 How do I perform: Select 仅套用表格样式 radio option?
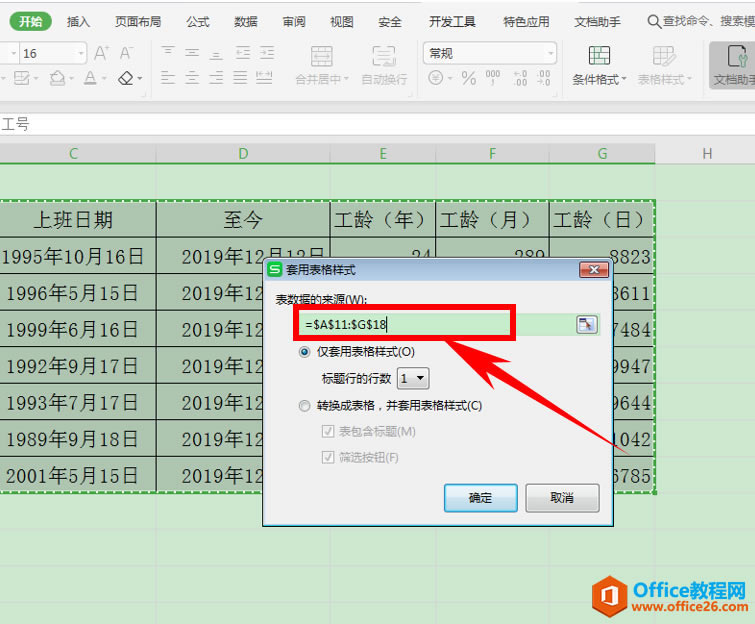pyautogui.click(x=304, y=352)
